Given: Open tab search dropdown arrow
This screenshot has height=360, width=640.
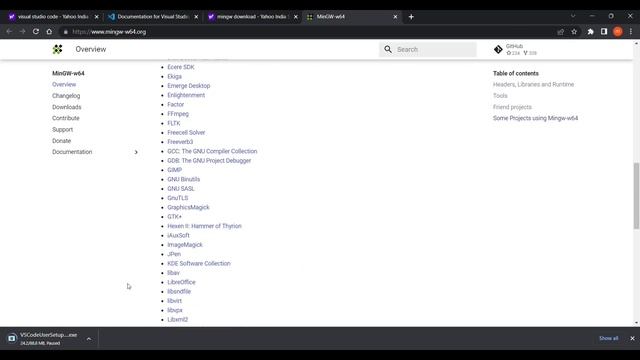Looking at the screenshot, I should tap(573, 16).
